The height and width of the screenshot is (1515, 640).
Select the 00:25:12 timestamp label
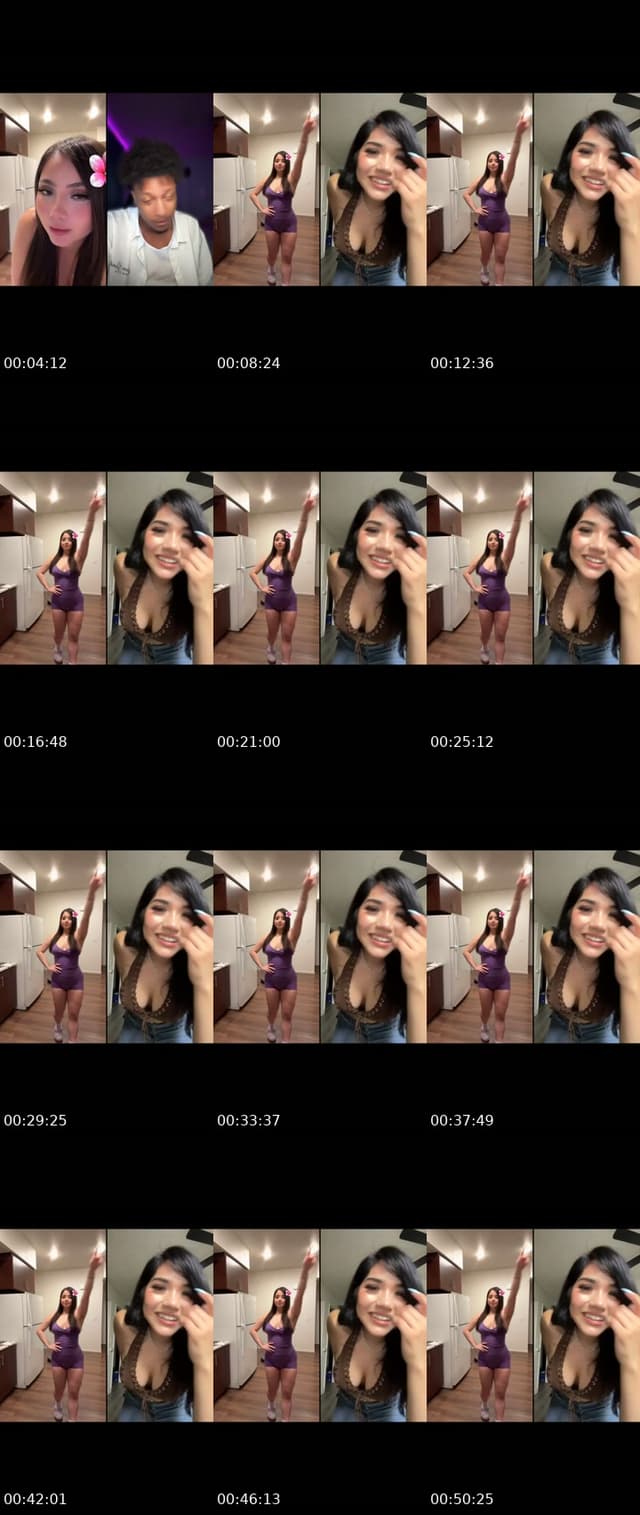click(x=462, y=742)
